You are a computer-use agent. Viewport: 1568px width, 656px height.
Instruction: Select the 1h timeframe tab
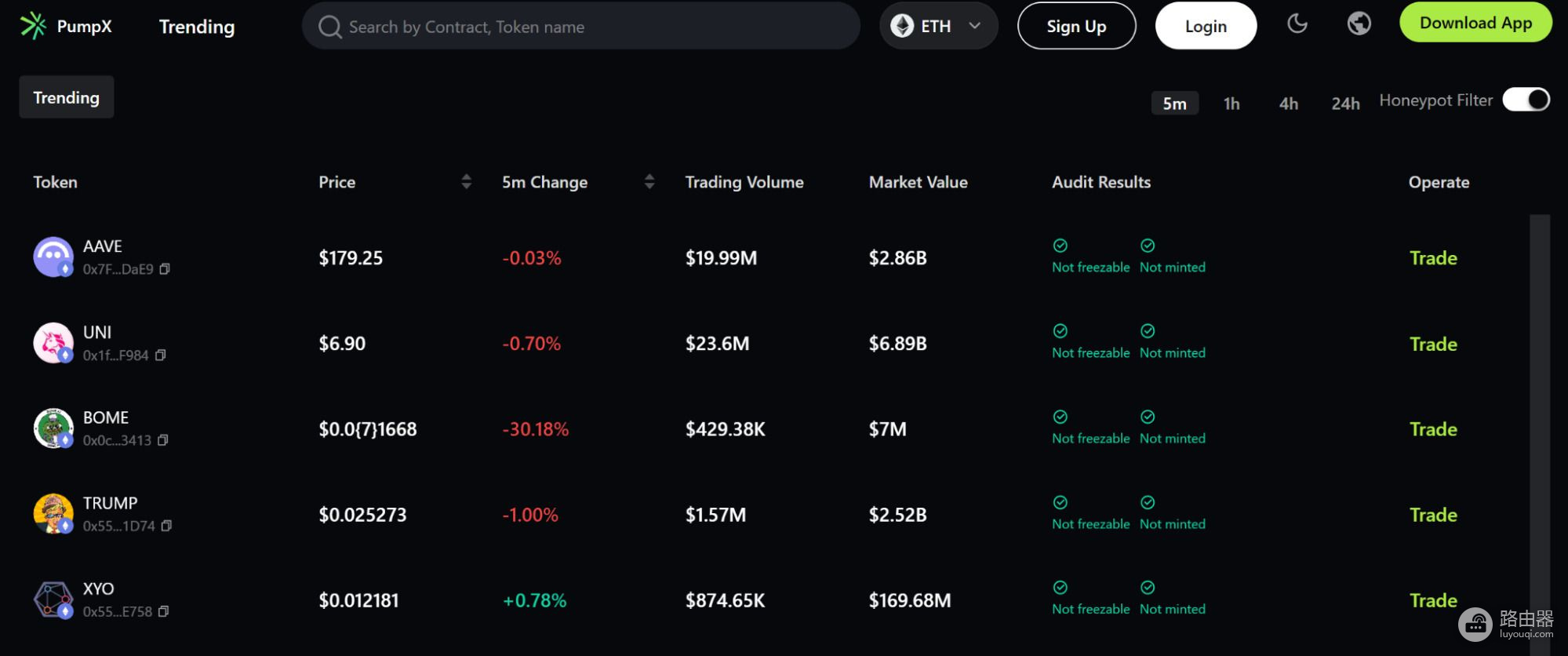(x=1231, y=104)
